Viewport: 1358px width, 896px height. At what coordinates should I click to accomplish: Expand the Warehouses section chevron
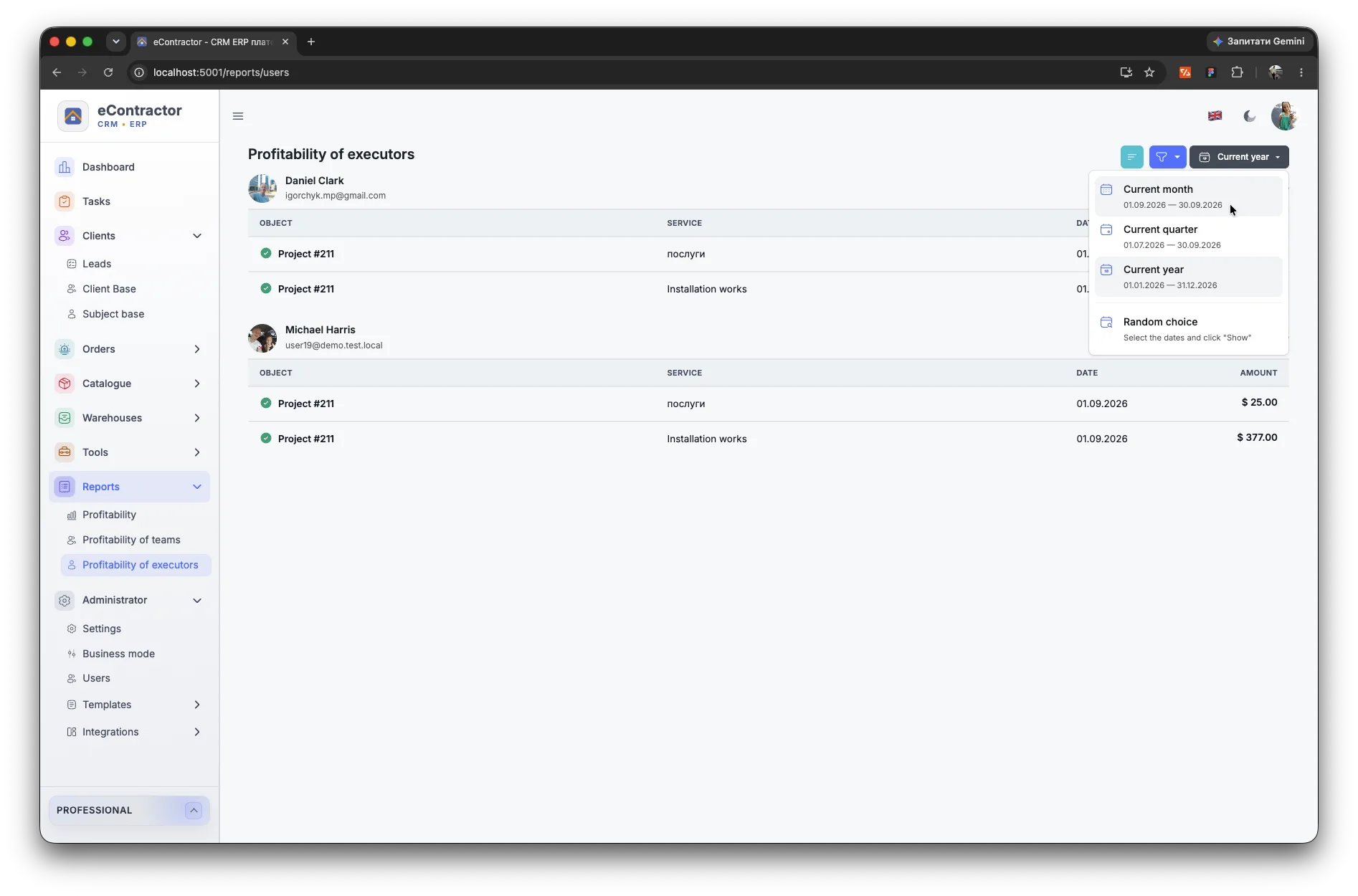click(197, 418)
